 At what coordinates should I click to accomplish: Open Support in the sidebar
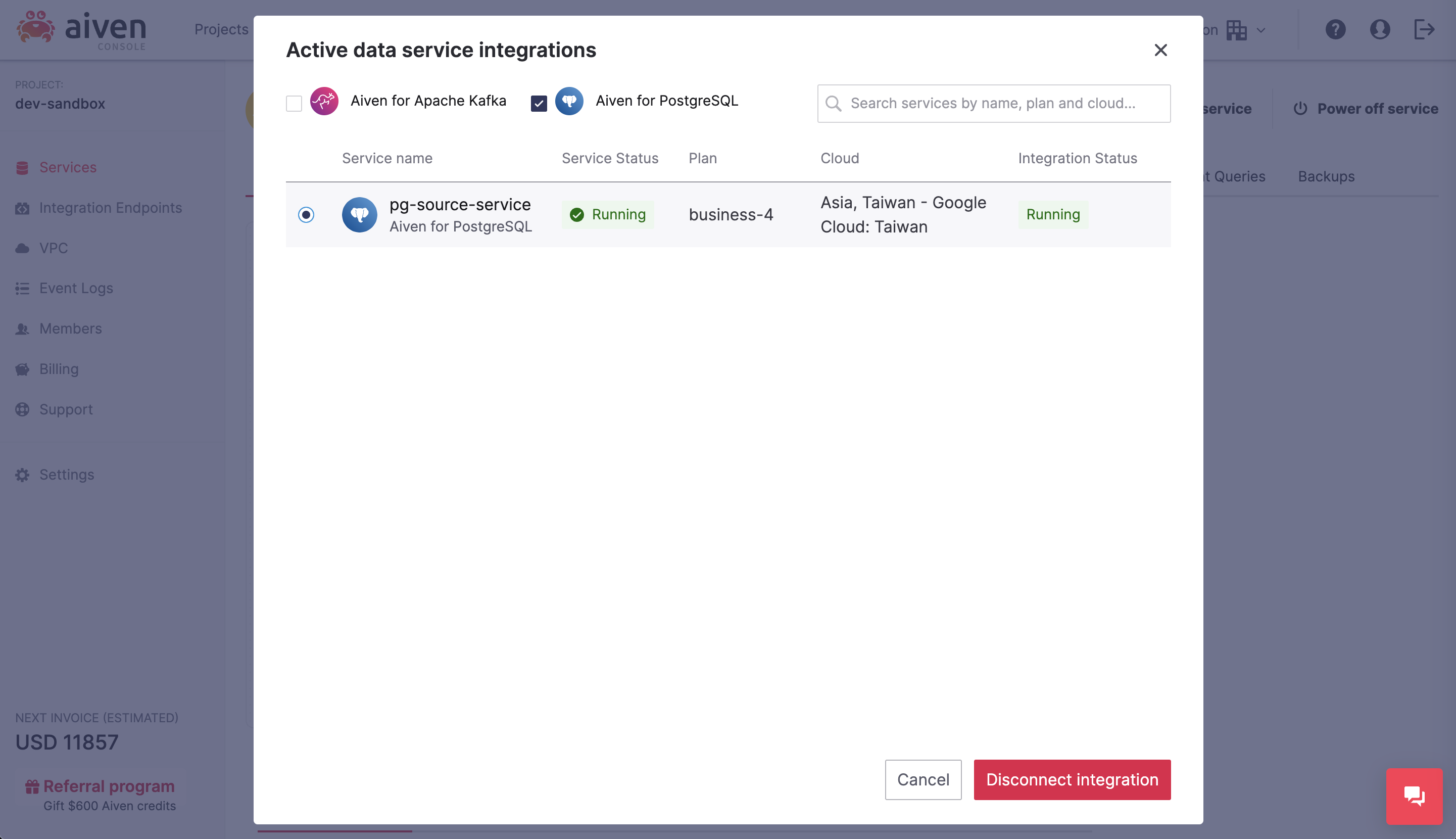click(x=66, y=409)
